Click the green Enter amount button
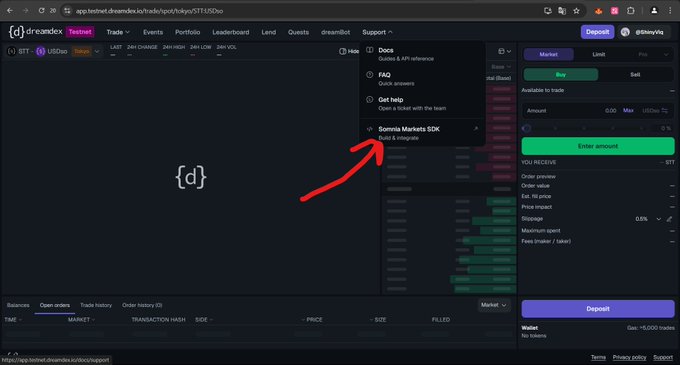This screenshot has width=680, height=365. click(598, 146)
